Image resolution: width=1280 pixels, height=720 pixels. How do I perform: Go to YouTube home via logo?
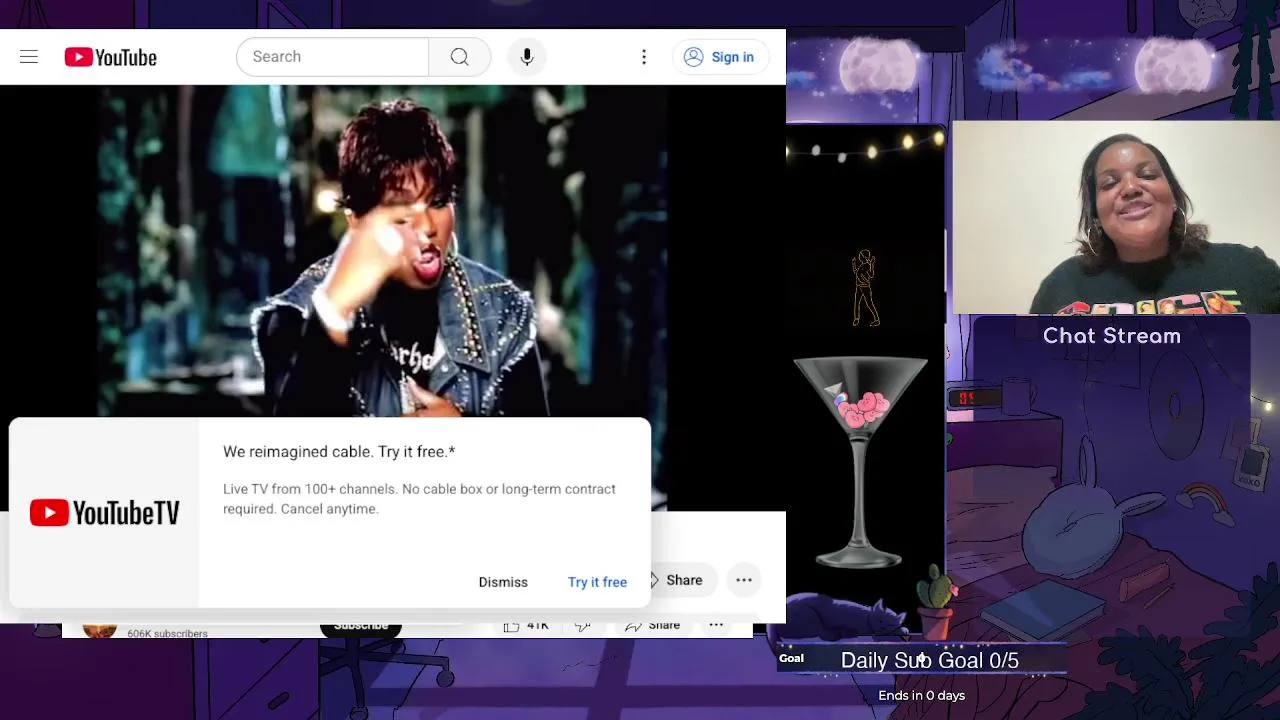(111, 57)
